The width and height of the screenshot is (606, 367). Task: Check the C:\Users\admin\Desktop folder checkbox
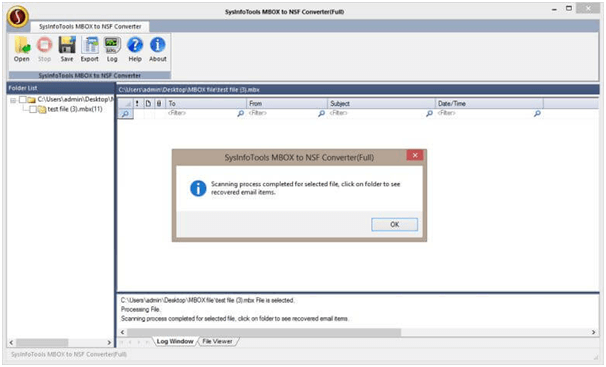click(23, 100)
